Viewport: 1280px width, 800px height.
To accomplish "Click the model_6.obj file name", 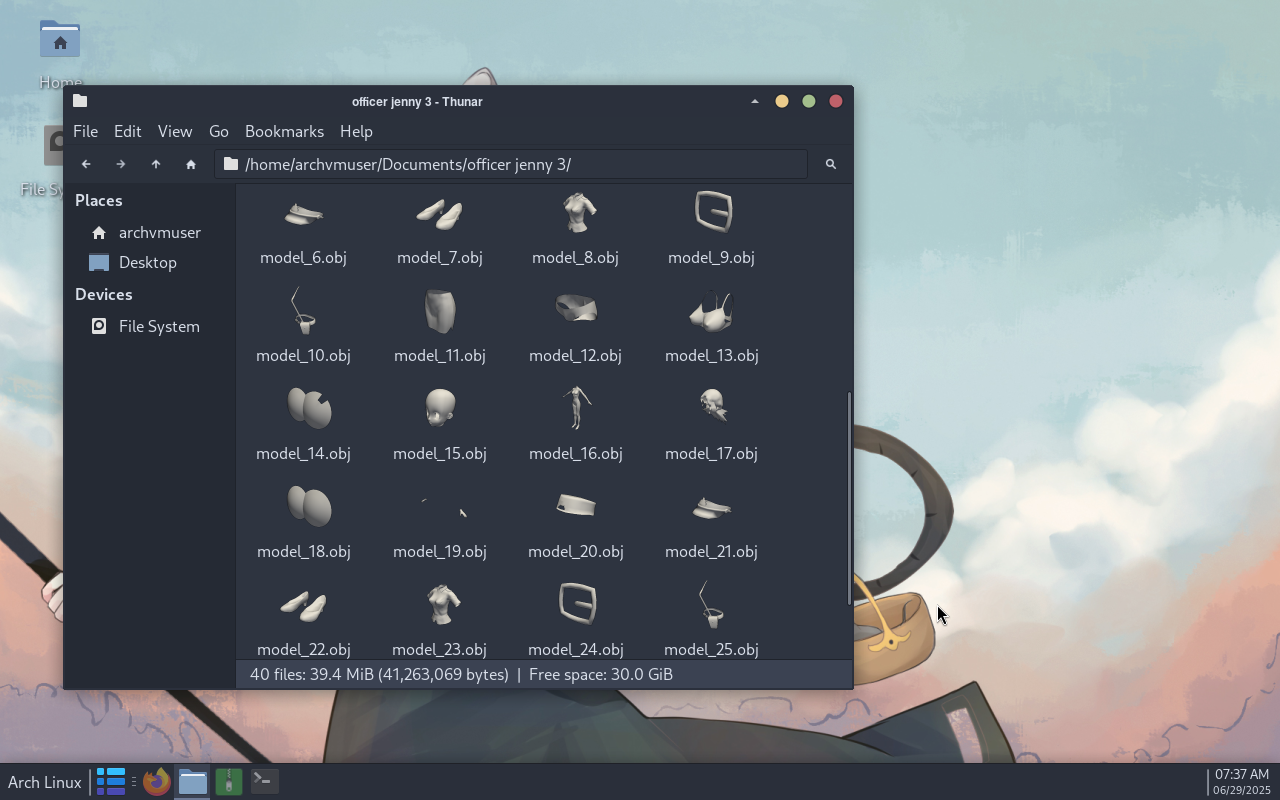I will click(303, 257).
